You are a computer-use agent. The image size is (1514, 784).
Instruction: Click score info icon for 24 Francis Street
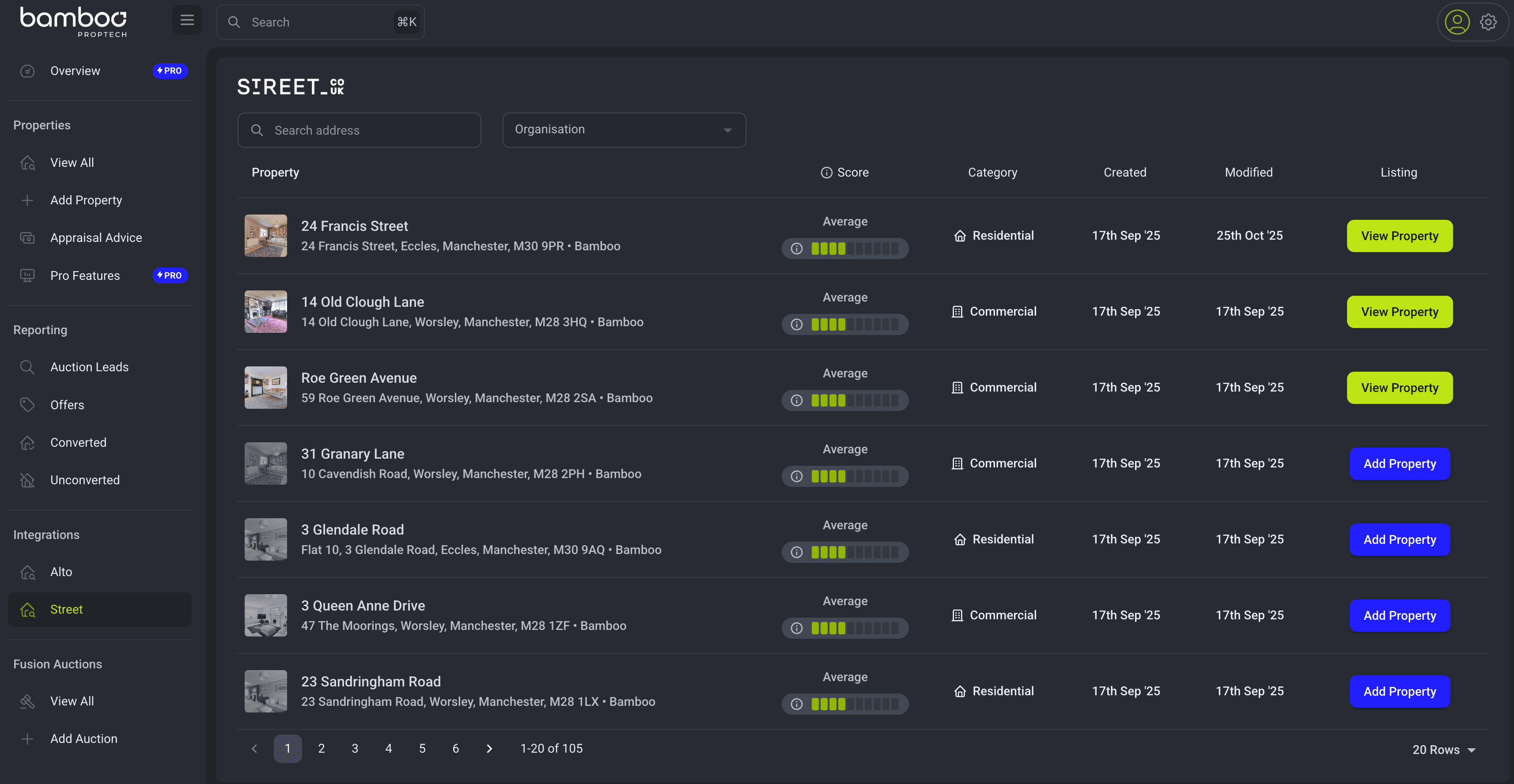(796, 249)
